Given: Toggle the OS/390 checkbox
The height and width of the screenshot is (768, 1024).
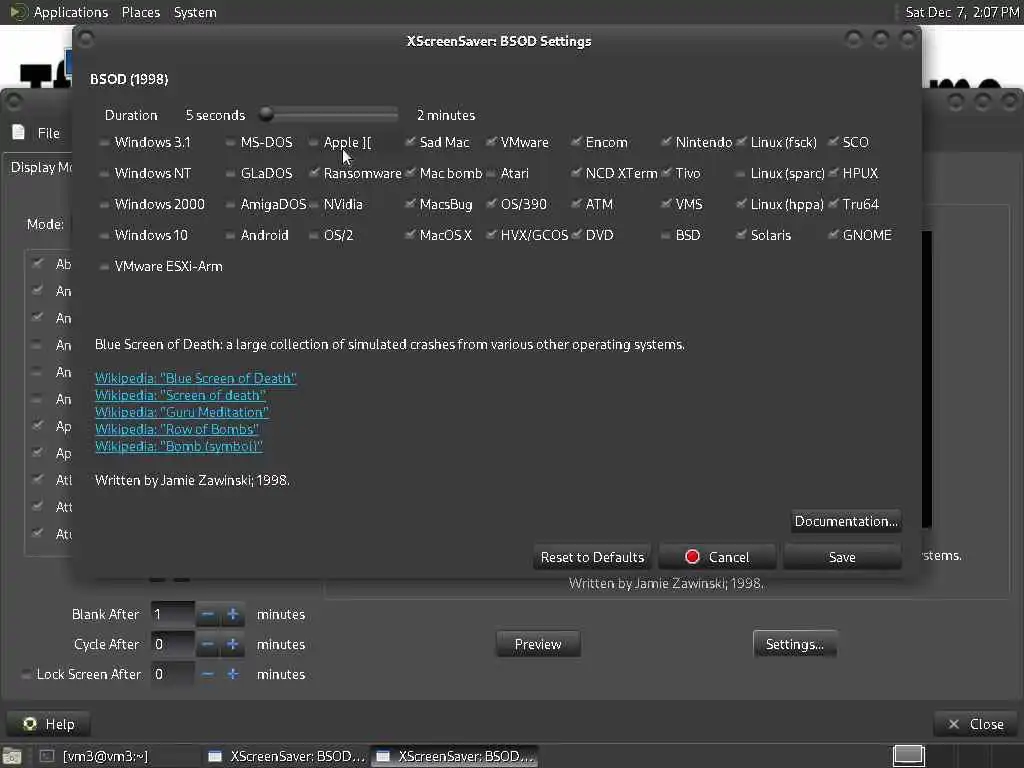Looking at the screenshot, I should tap(490, 204).
